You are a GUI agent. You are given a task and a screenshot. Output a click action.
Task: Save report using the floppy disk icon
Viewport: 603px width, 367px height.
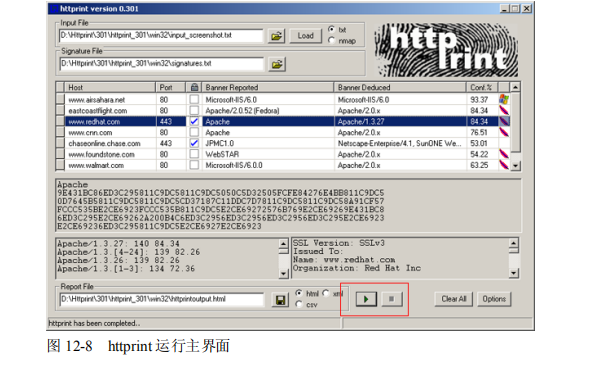[280, 300]
